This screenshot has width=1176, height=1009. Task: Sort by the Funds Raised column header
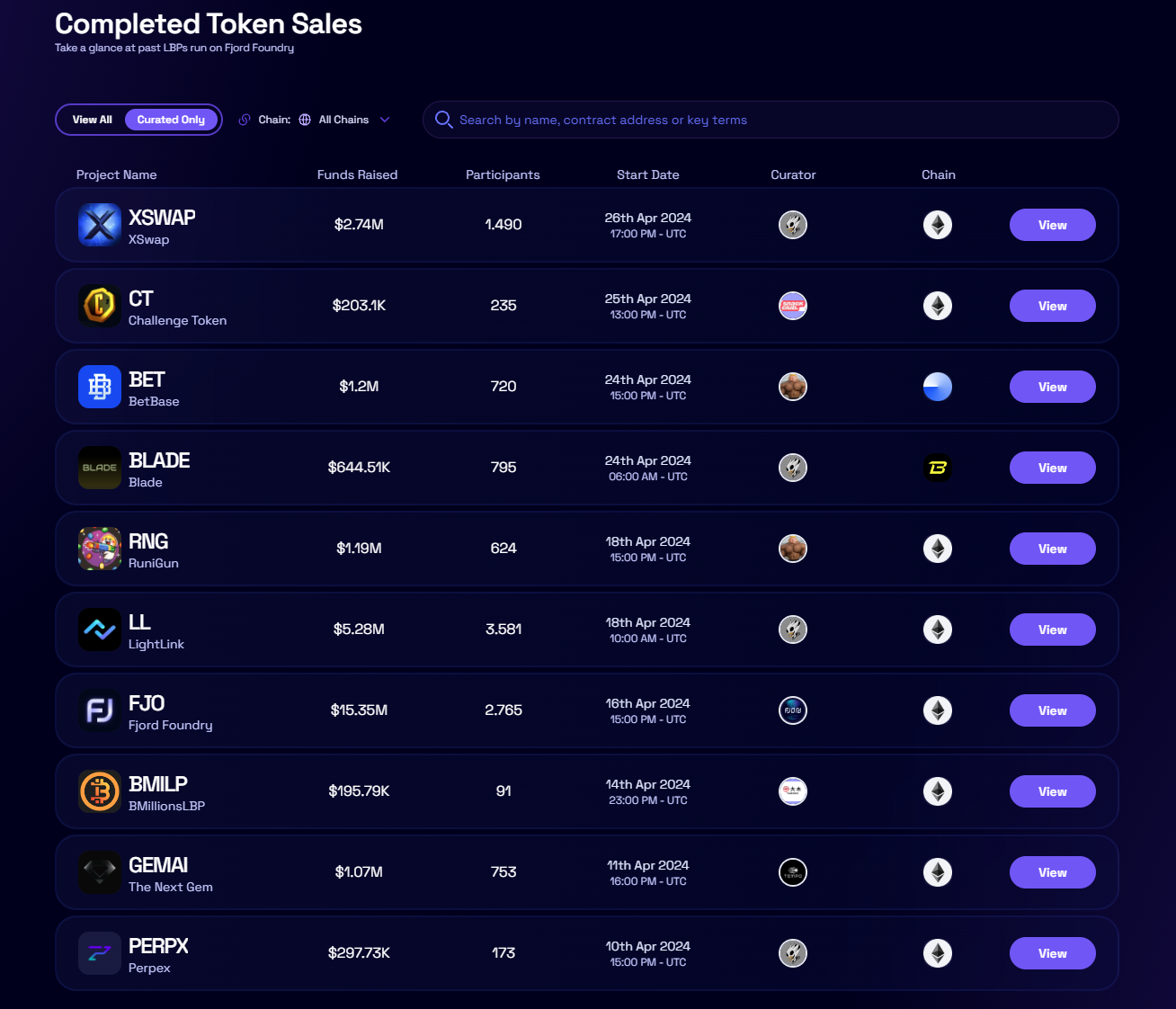(357, 174)
